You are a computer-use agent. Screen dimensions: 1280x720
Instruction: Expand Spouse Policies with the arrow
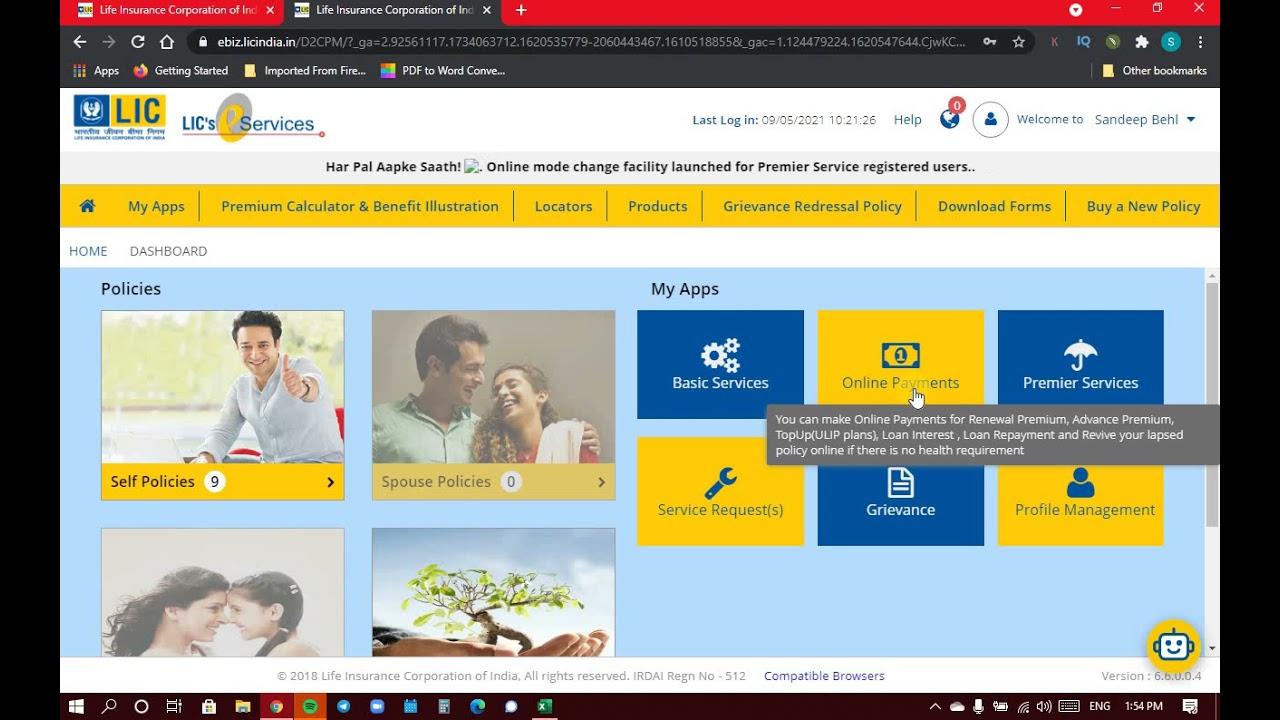(x=601, y=482)
